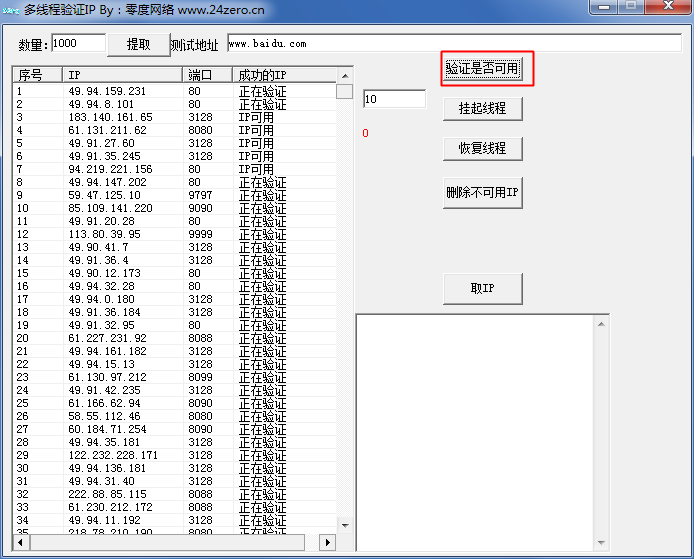
Task: Select row with IP 61.131.211.62
Action: tap(174, 130)
